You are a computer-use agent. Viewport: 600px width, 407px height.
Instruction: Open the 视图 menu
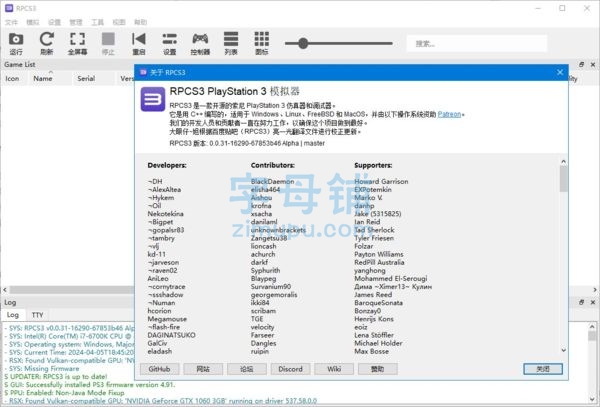(x=119, y=22)
